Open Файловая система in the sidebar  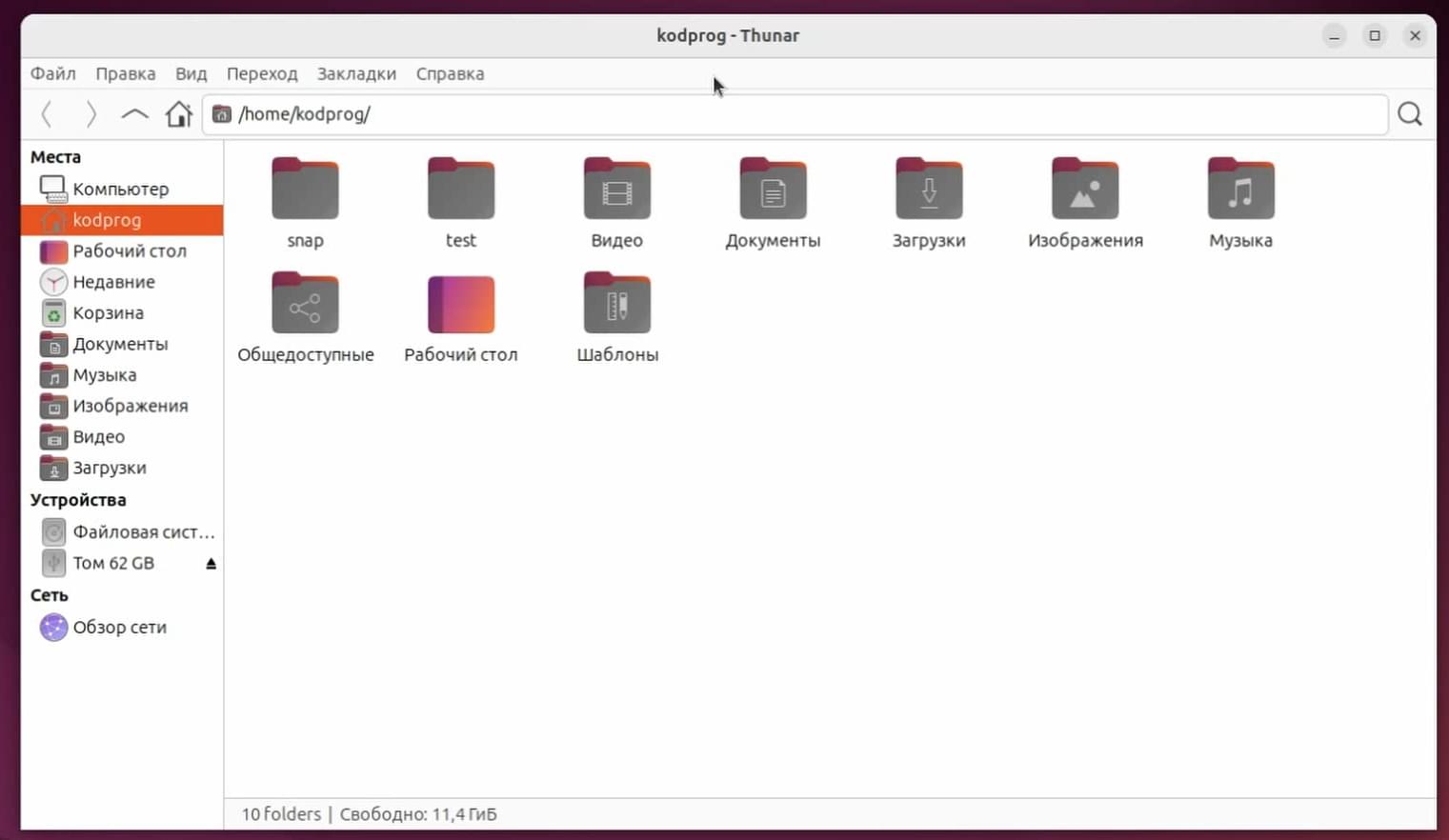[122, 532]
